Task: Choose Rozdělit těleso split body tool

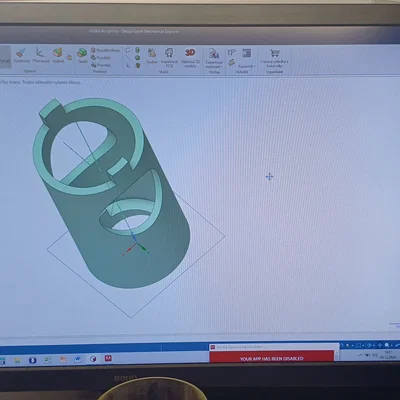Action: [x=105, y=50]
